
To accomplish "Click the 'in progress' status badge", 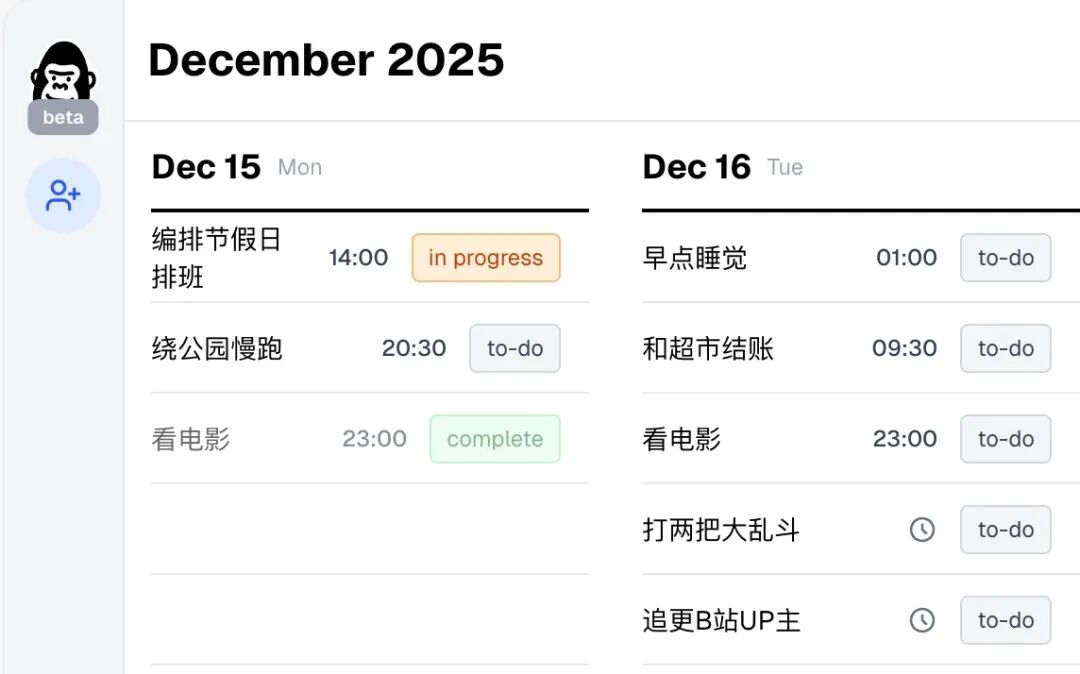I will click(x=486, y=258).
